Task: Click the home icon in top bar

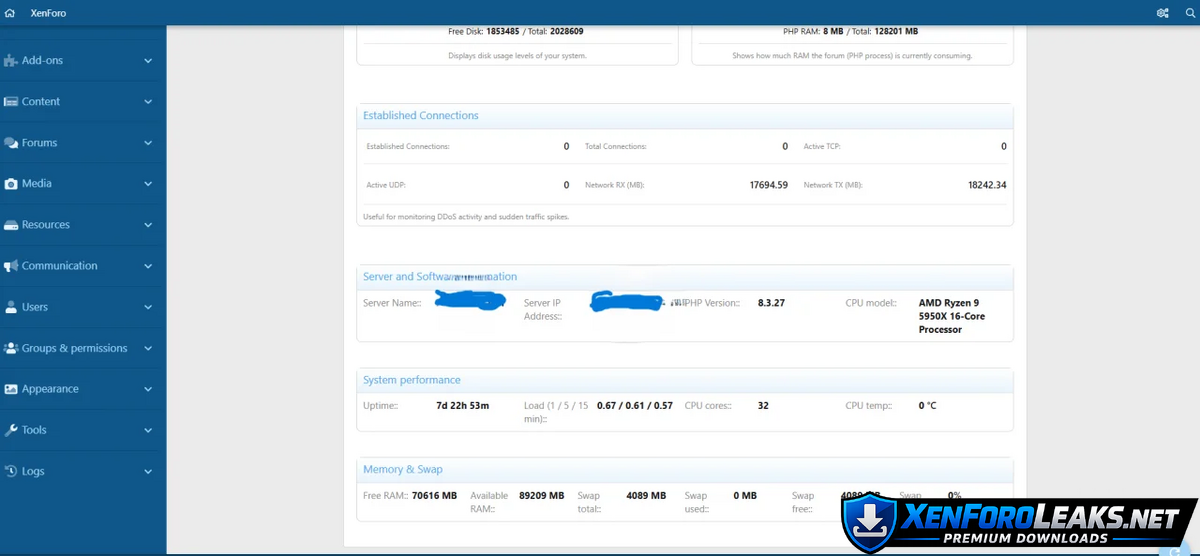Action: 10,13
